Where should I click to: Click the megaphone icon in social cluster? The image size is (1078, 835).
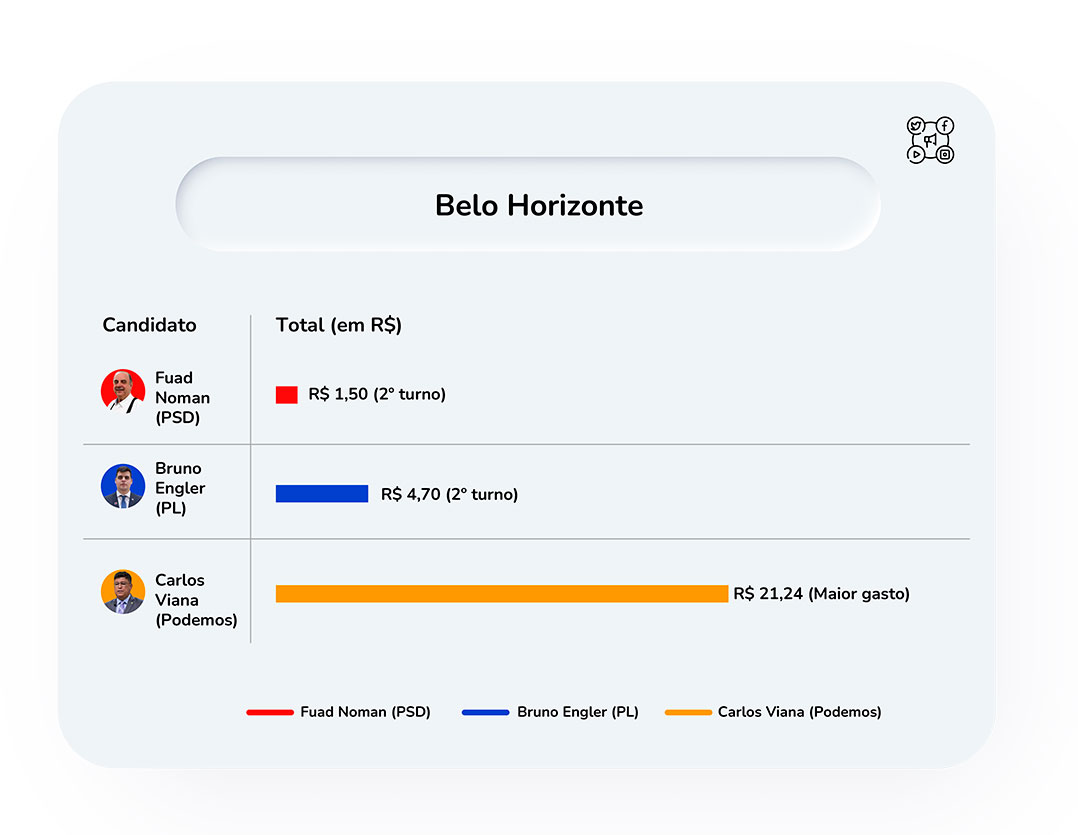[930, 140]
